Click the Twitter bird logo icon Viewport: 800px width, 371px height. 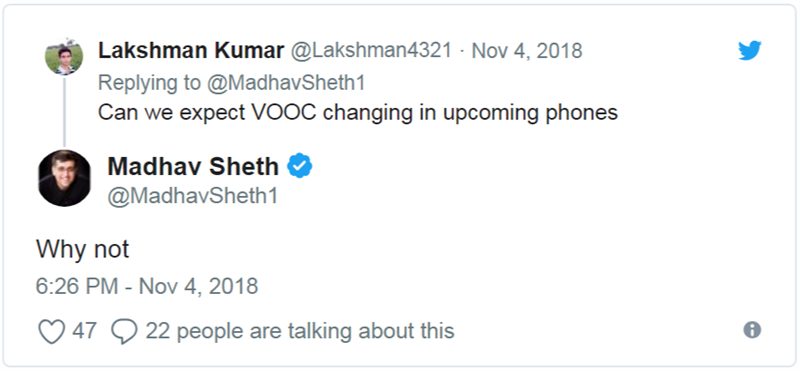coord(749,51)
